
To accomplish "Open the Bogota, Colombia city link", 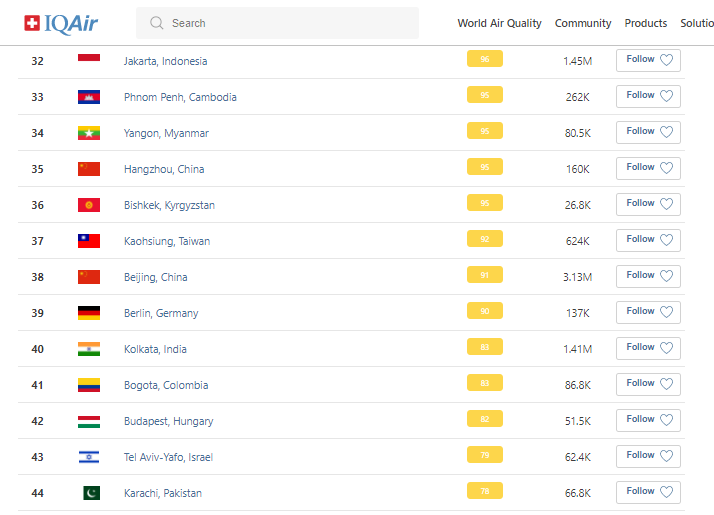I will tap(166, 385).
